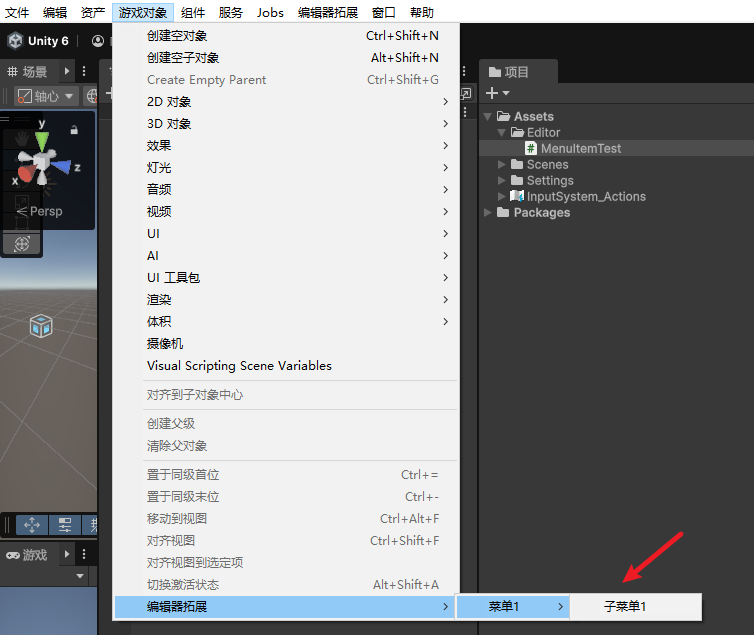
Task: Select the Packages folder
Action: [x=533, y=212]
